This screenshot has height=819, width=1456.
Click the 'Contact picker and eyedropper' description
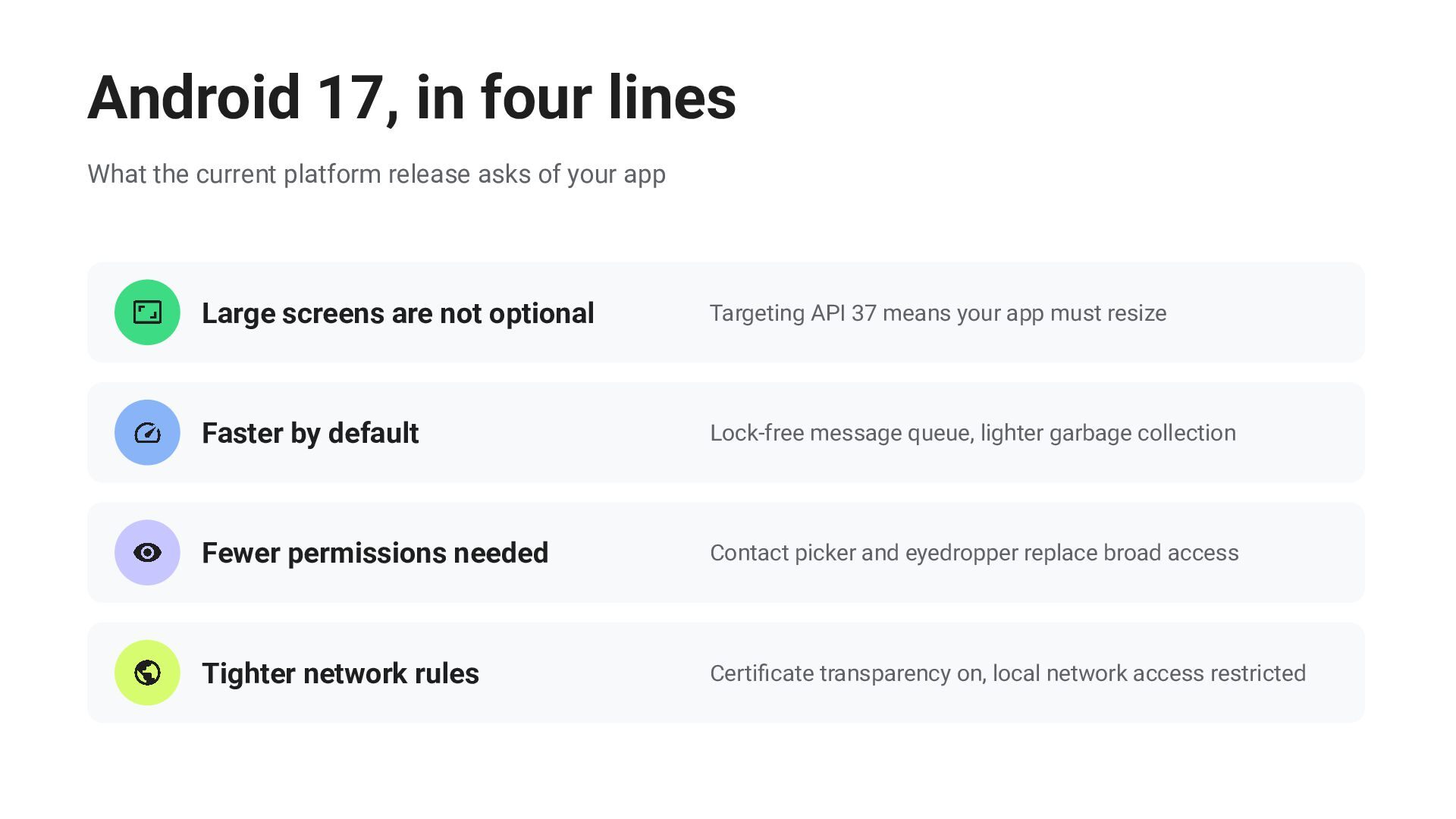[974, 553]
